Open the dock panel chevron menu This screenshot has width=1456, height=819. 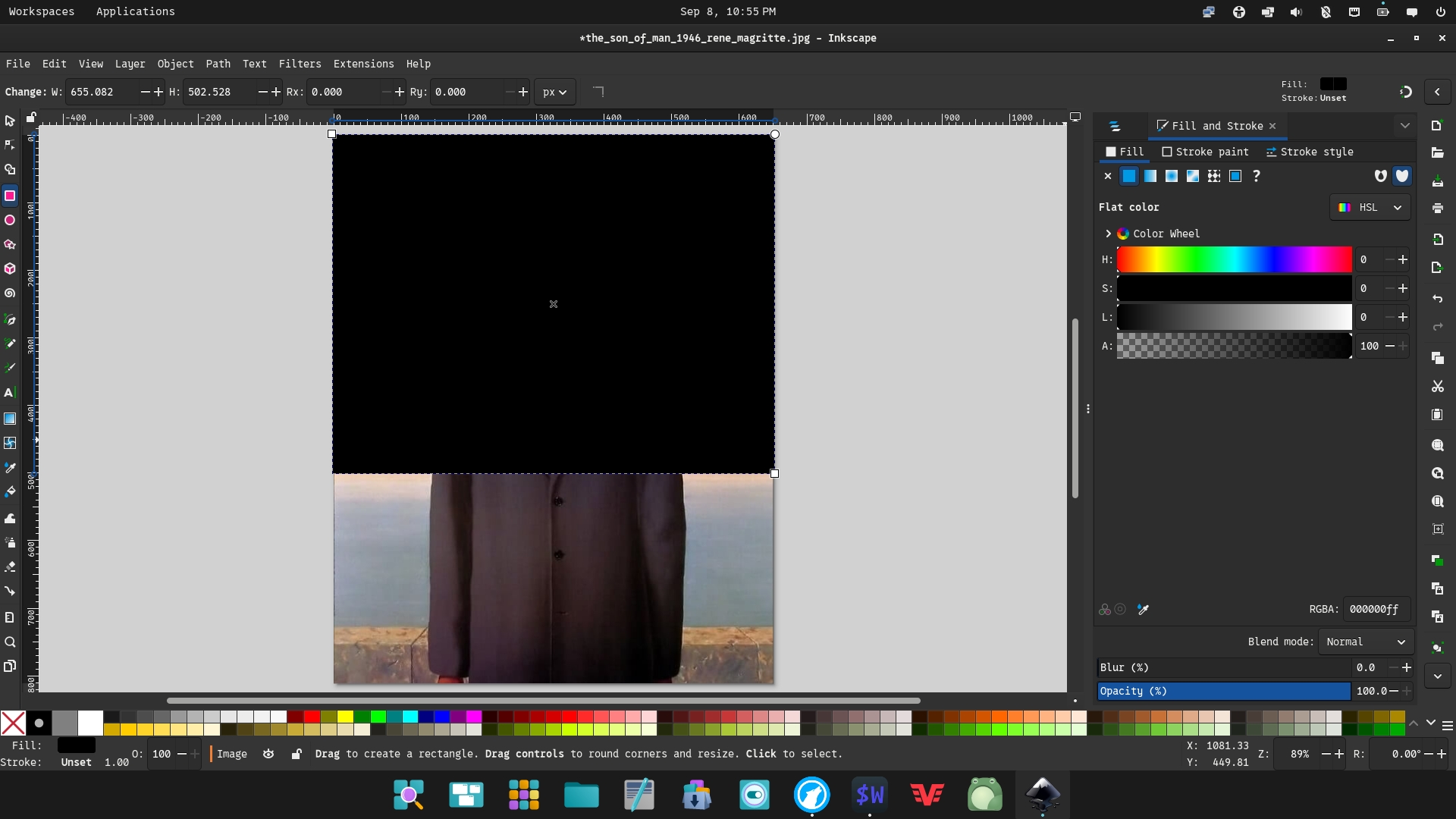click(x=1404, y=126)
